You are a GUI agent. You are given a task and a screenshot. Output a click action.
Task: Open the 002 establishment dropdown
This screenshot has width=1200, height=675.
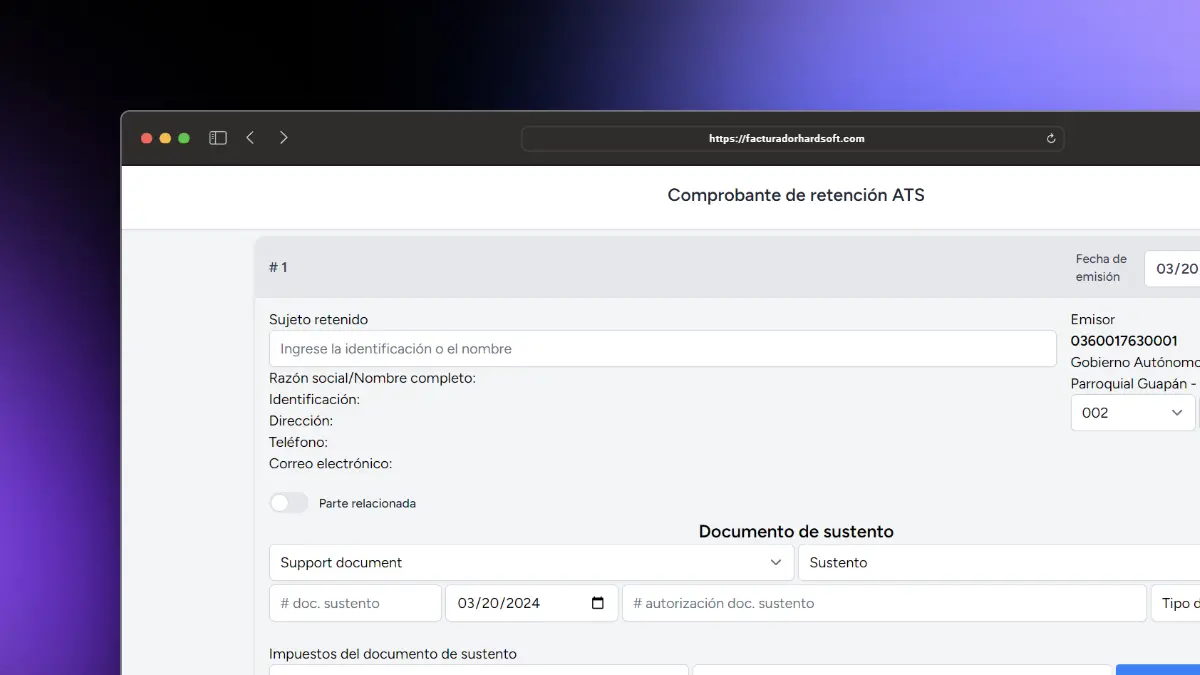[1132, 413]
